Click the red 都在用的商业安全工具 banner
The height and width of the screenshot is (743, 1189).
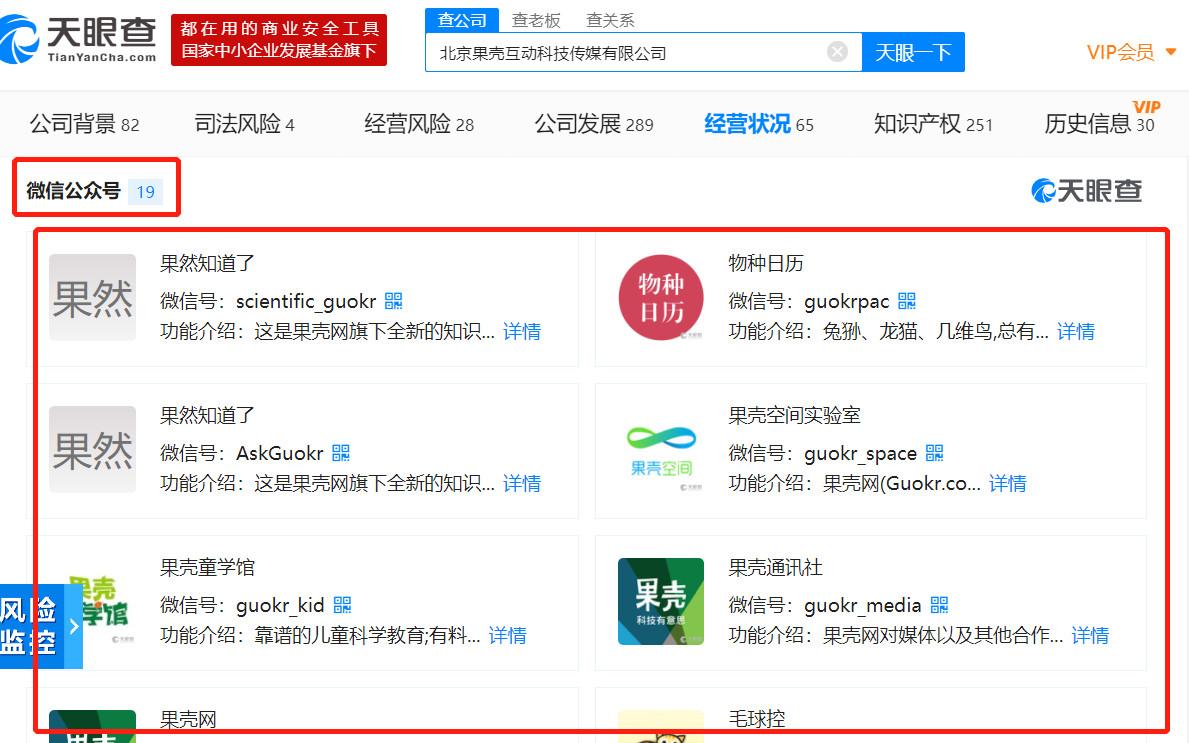pyautogui.click(x=279, y=39)
